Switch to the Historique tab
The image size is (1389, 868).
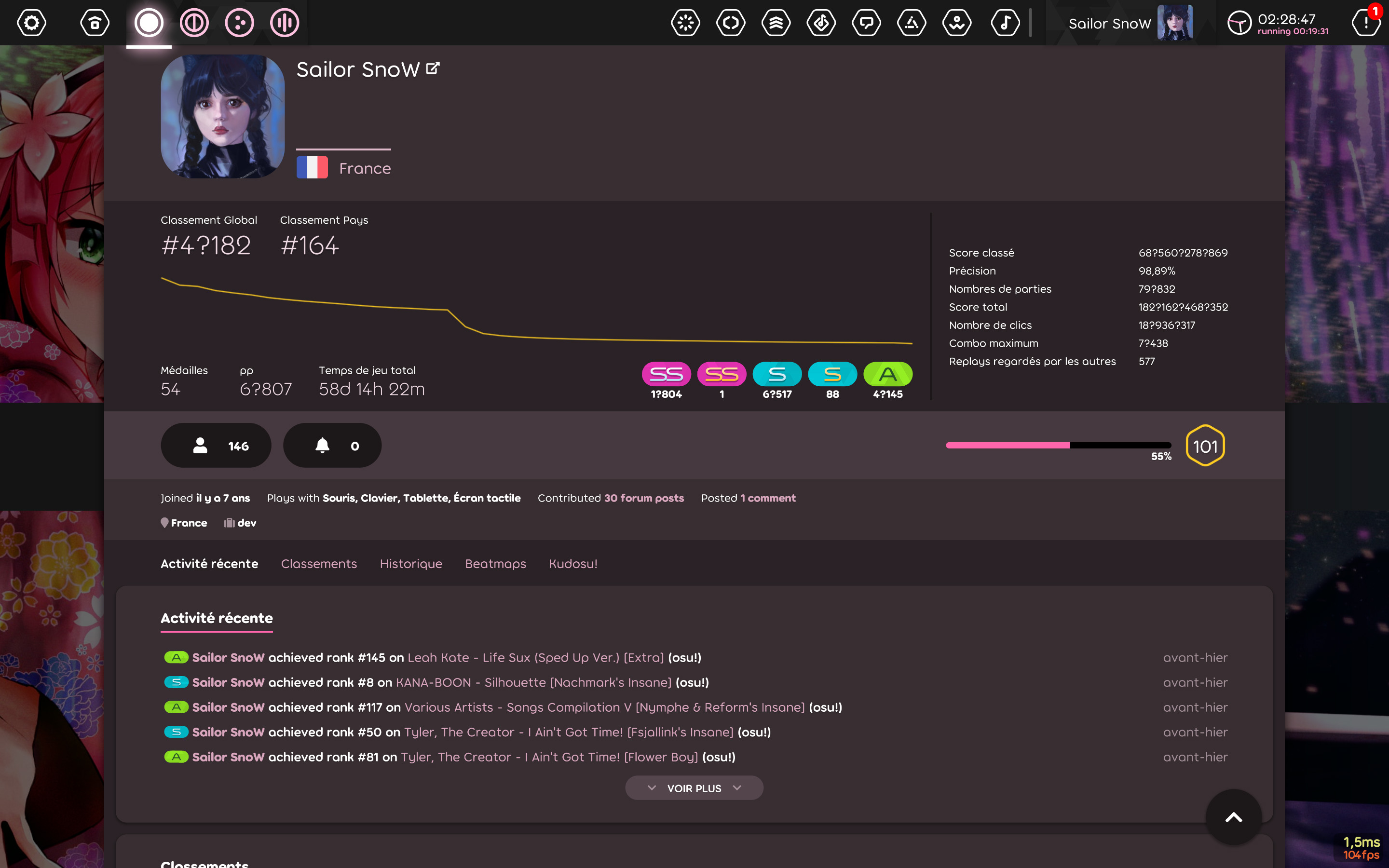410,564
